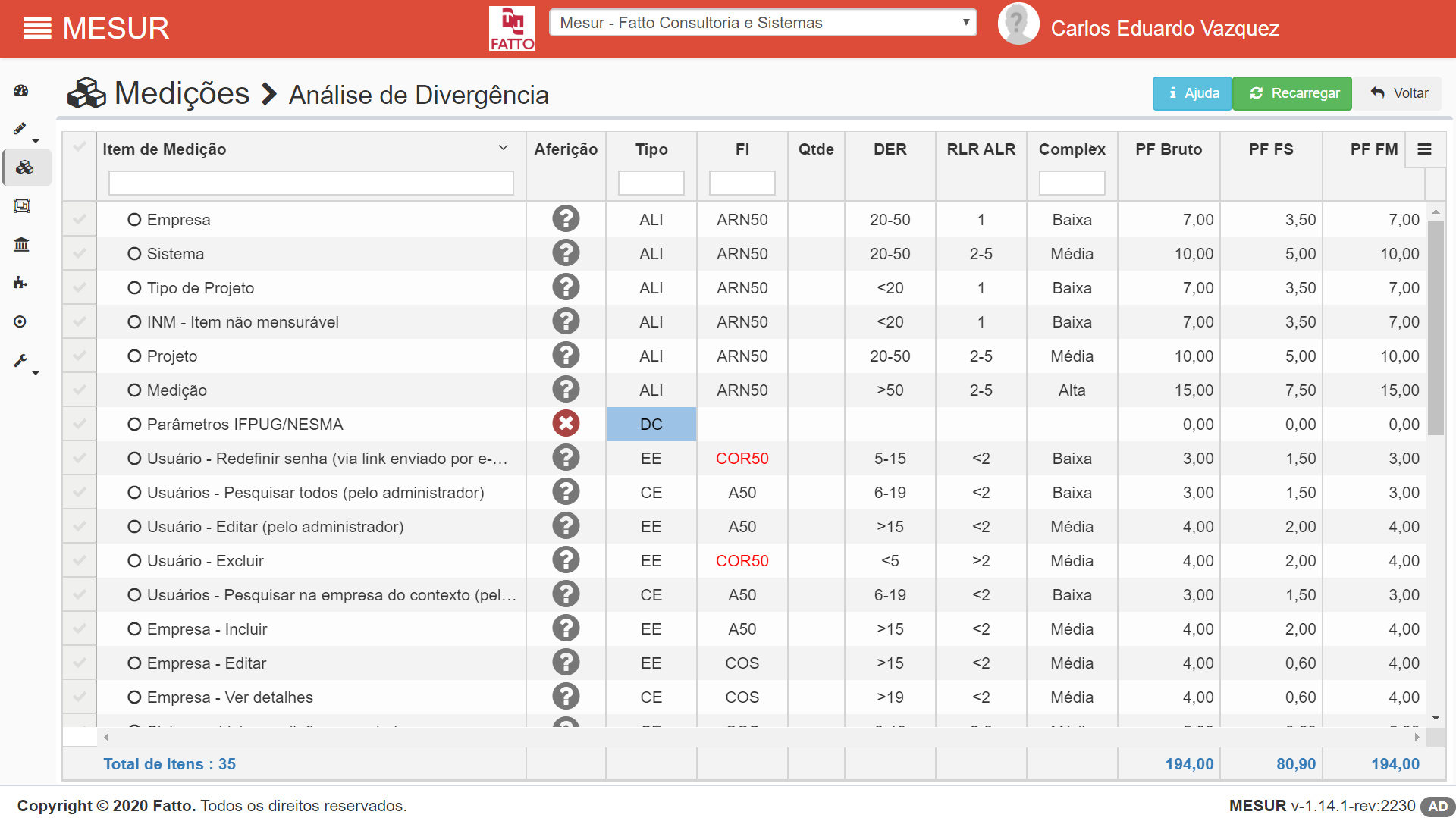Select the radio circle for Usuário - Editar row
Image resolution: width=1456 pixels, height=818 pixels.
click(x=134, y=526)
